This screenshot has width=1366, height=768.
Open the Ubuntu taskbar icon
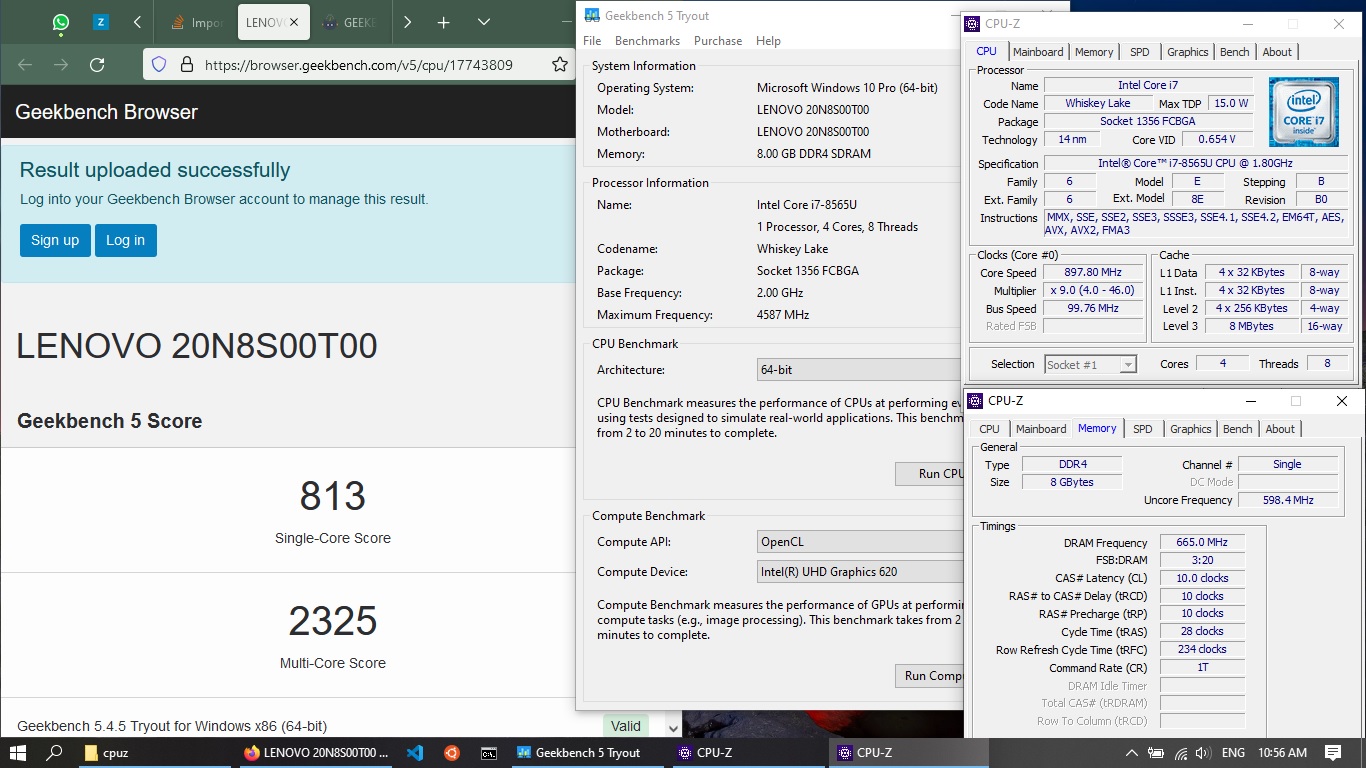(x=452, y=753)
